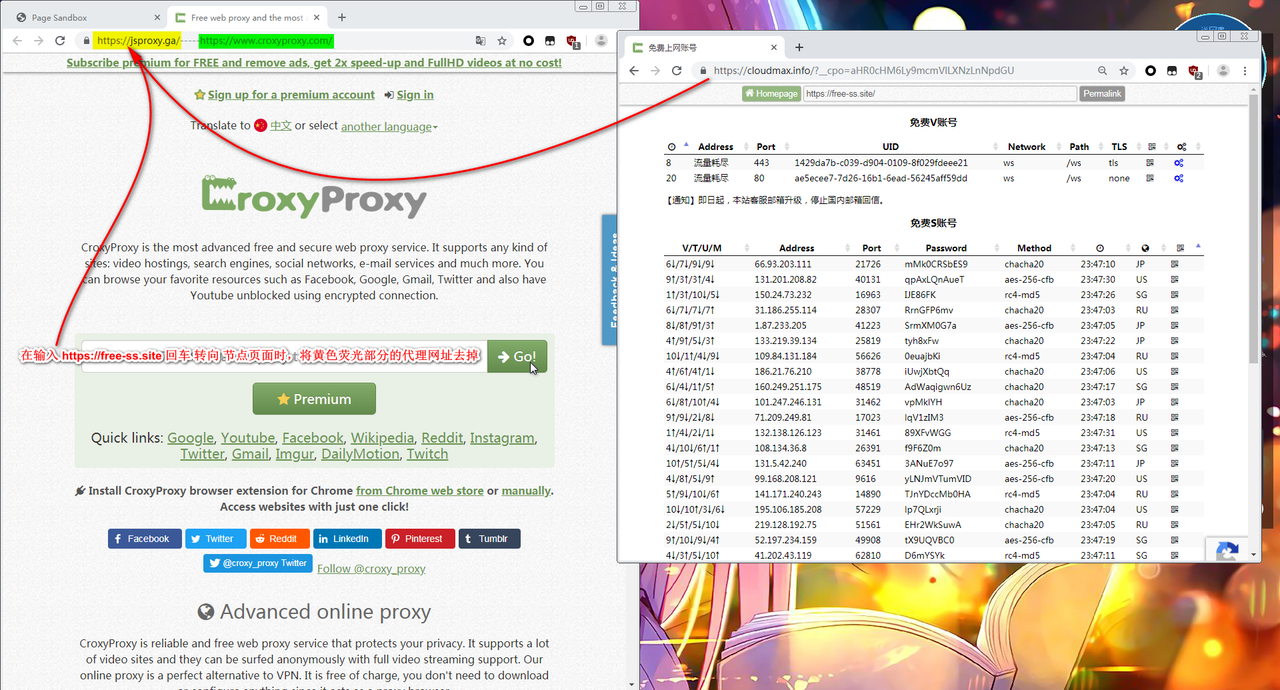Click the lock icon in cloudmax.info address bar
Viewport: 1280px width, 690px height.
703,71
